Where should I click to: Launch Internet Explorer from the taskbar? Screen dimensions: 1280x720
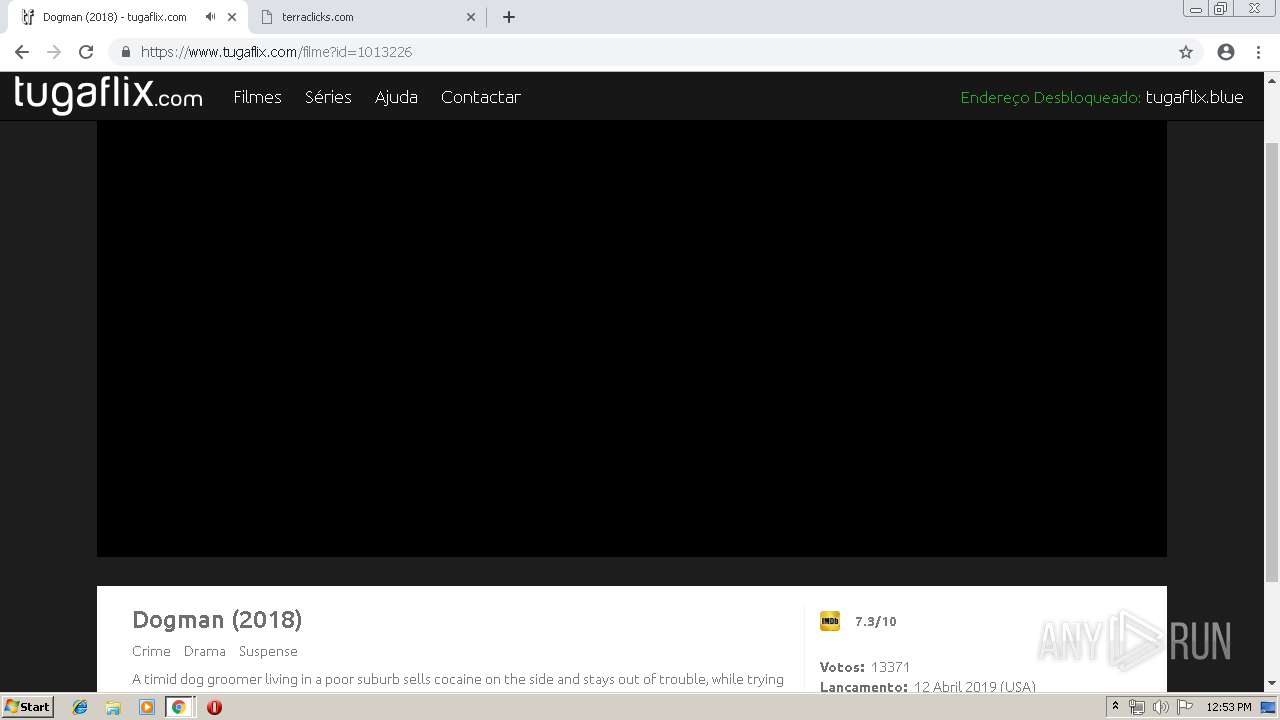click(80, 707)
